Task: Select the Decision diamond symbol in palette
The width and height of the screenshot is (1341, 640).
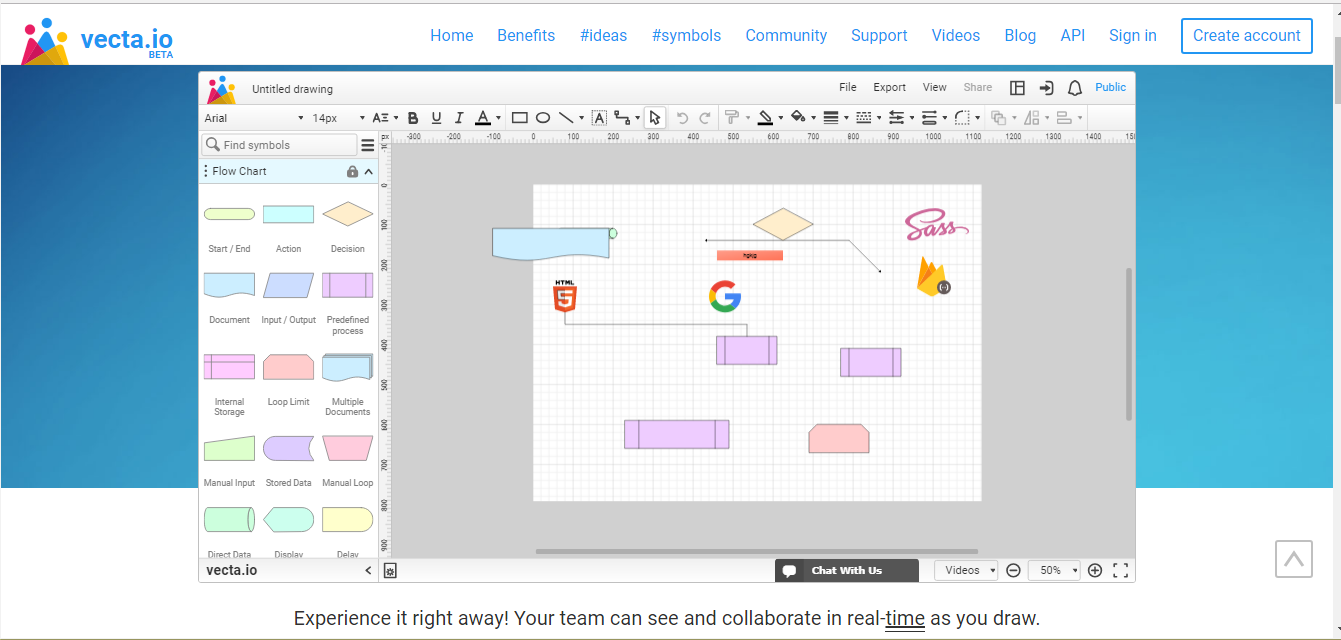Action: coord(348,214)
